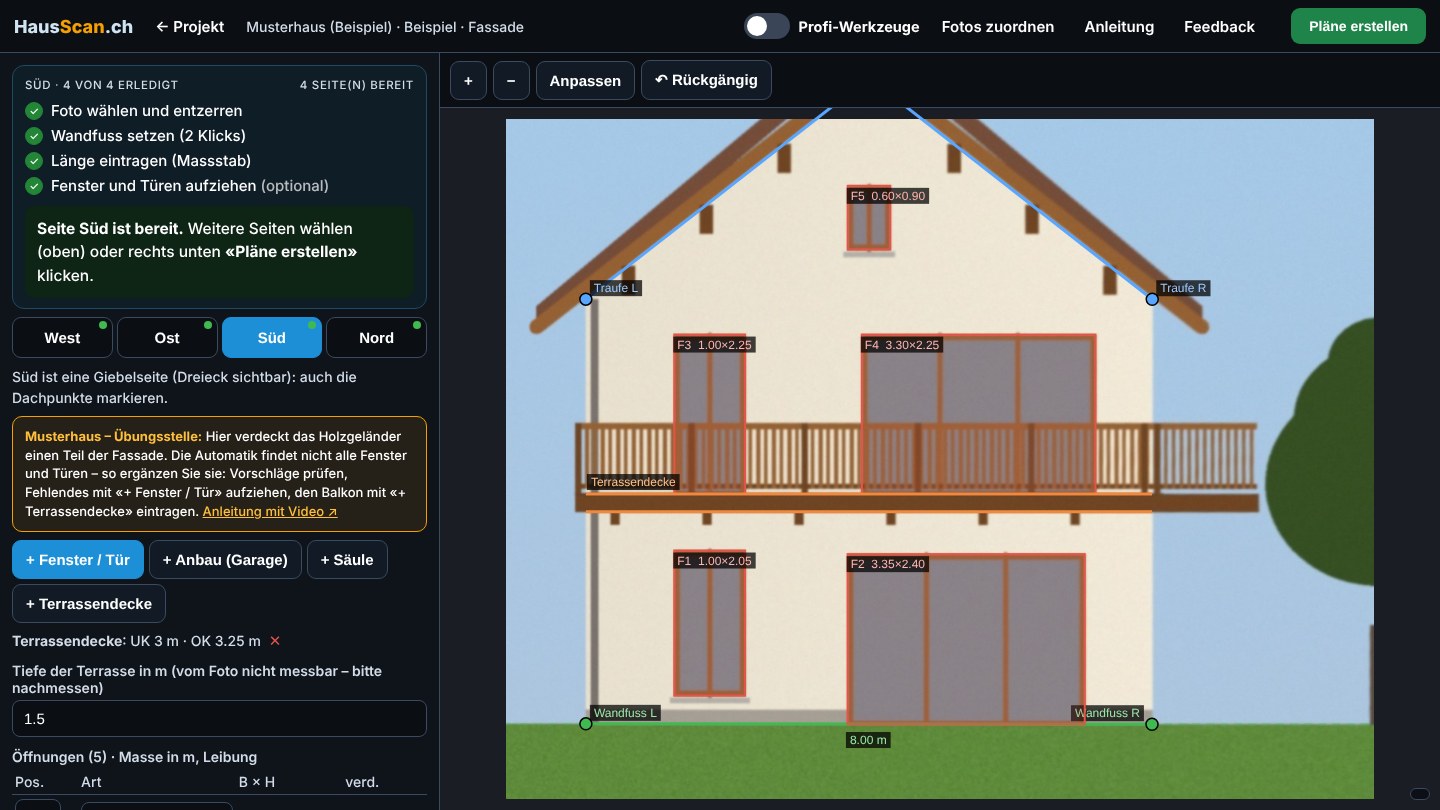Click the Anpassen button

point(585,80)
